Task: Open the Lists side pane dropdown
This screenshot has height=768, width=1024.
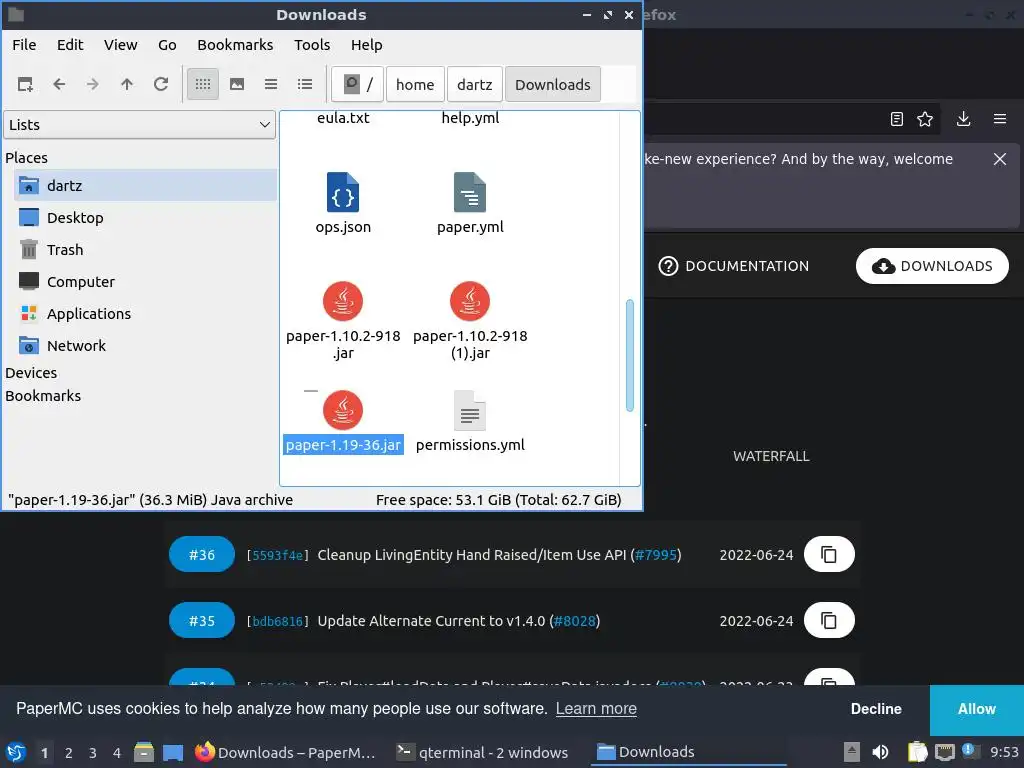Action: coord(139,125)
